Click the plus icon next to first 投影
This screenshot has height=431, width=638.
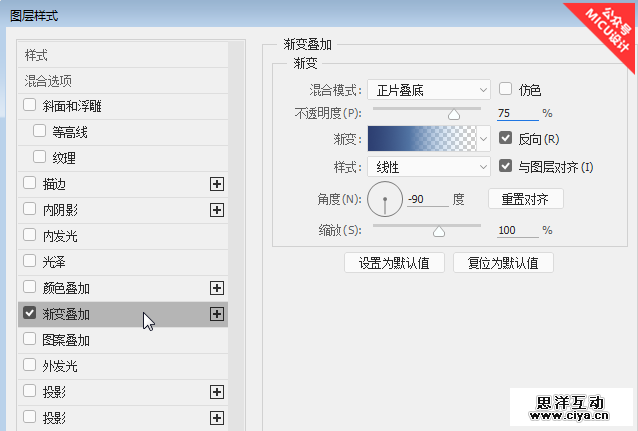click(216, 392)
